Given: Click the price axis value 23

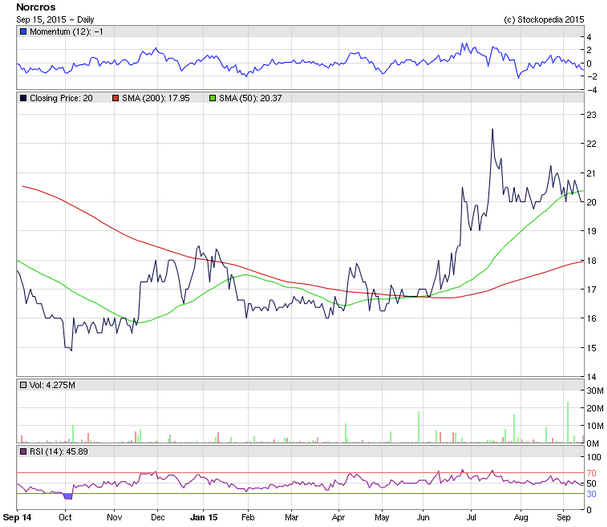Looking at the screenshot, I should point(592,115).
